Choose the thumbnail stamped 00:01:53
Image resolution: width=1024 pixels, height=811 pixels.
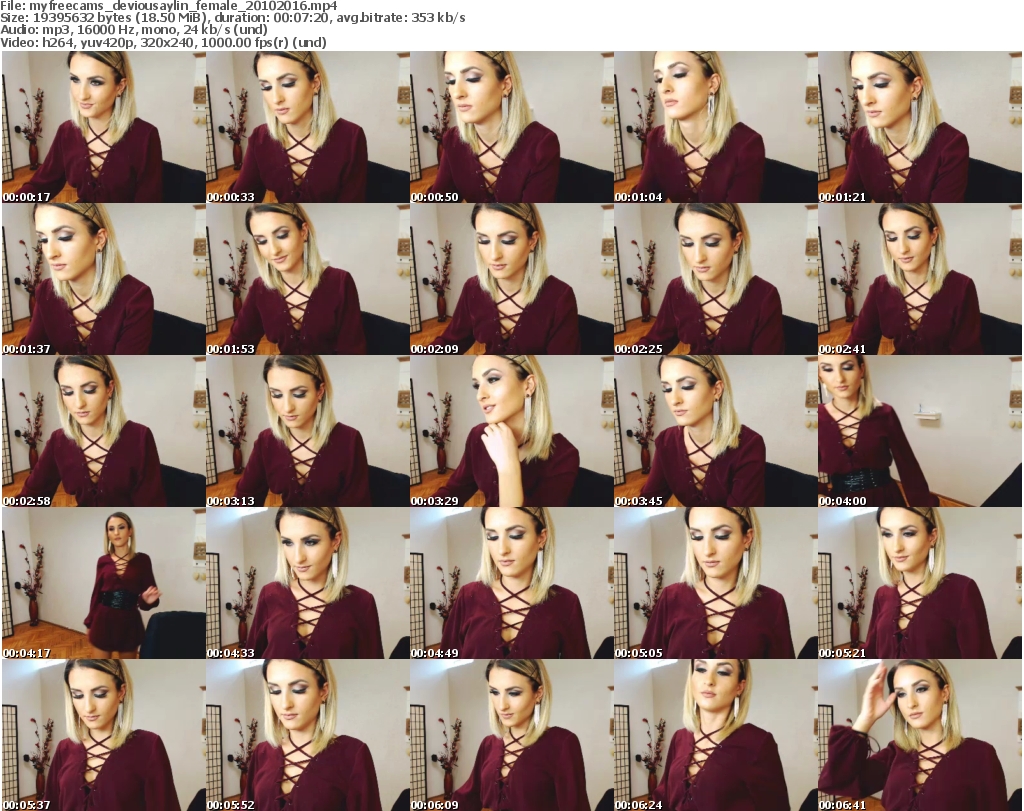(x=308, y=279)
